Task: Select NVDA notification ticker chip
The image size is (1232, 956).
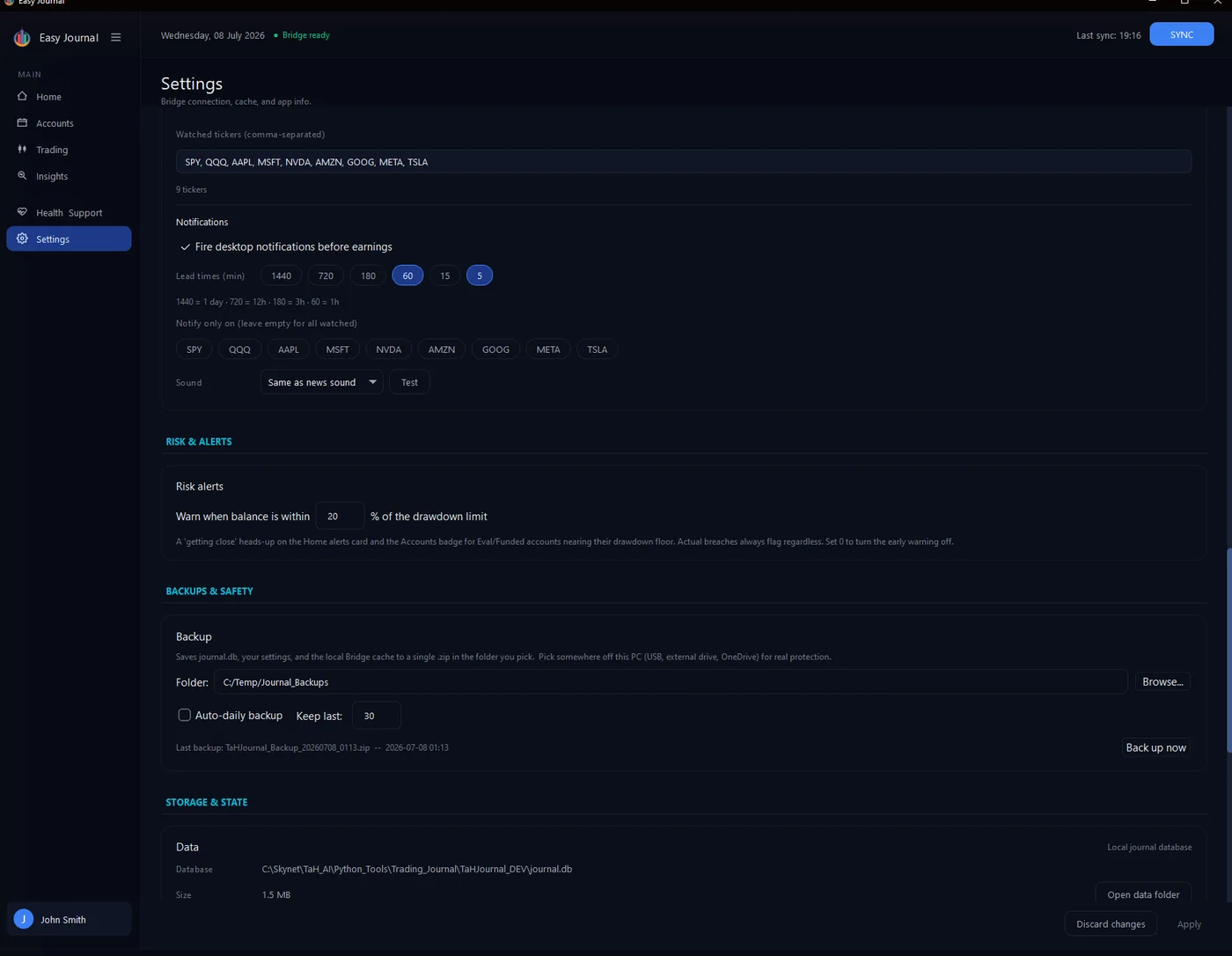Action: (x=388, y=349)
